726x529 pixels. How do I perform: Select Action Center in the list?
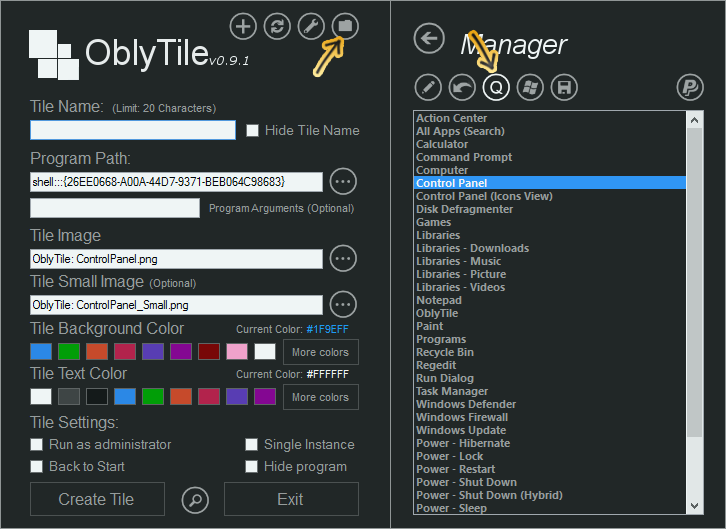(x=550, y=118)
